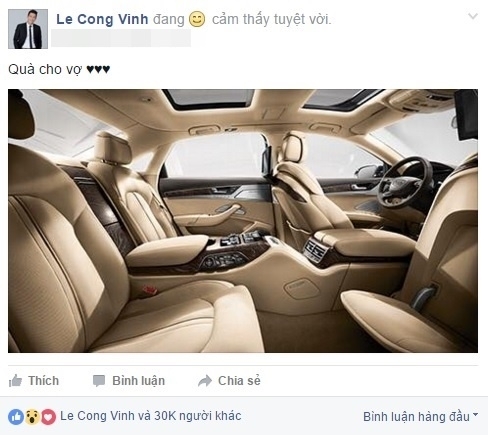488x435 pixels.
Task: Click the Bình luận speech bubble icon
Action: coord(99,381)
